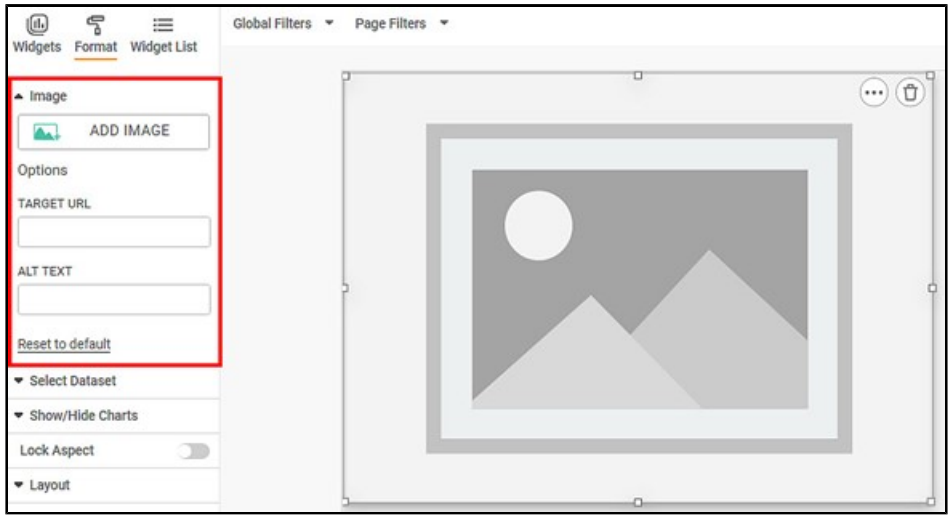Click the Reset to default link
950x516 pixels.
(64, 344)
